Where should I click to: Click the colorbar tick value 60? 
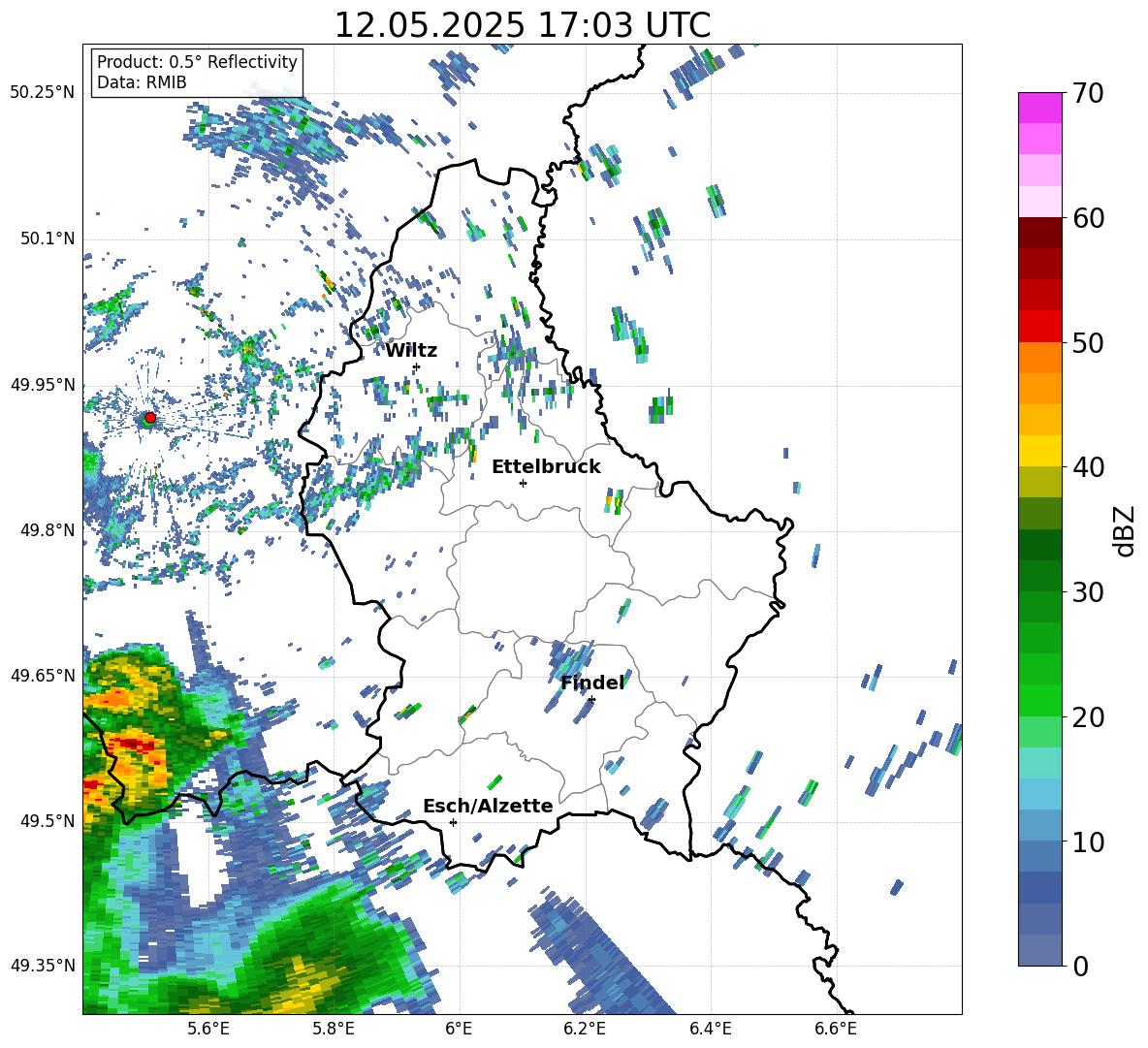pos(1088,218)
